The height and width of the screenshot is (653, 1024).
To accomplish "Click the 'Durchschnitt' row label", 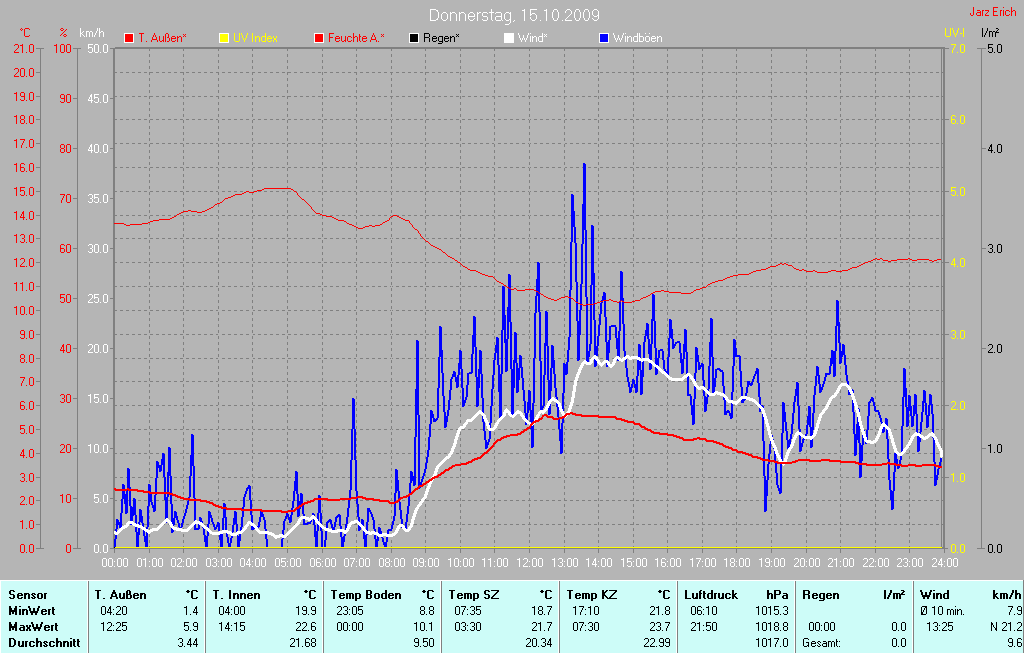I will pos(44,643).
